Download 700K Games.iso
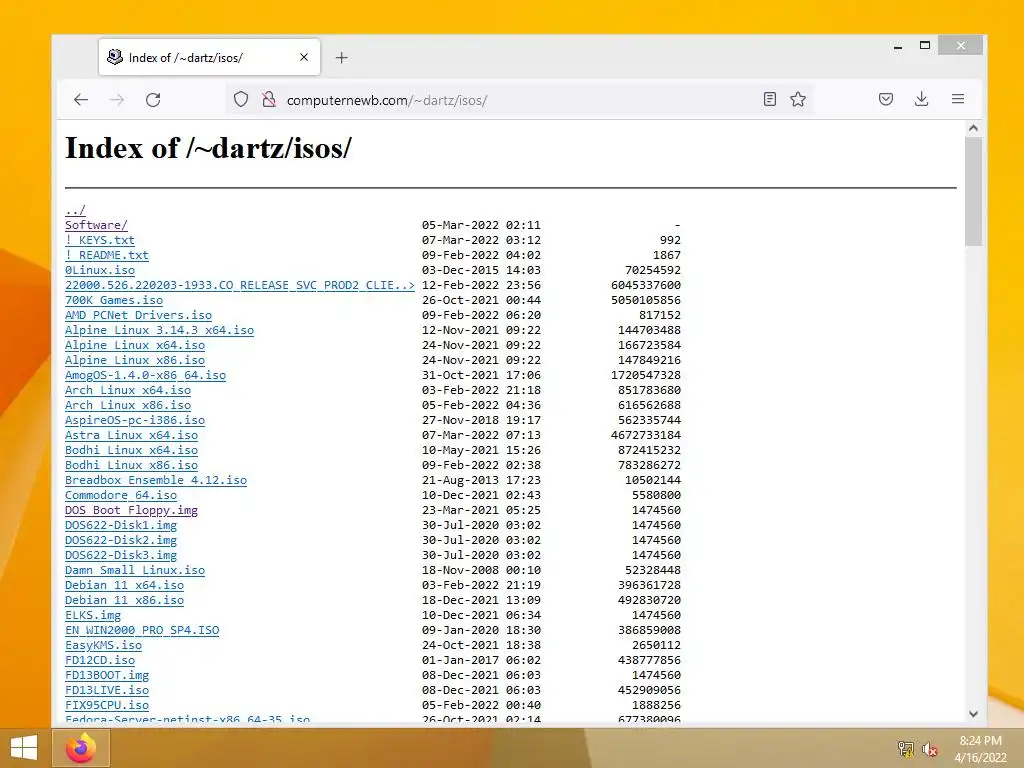The width and height of the screenshot is (1024, 768). click(114, 300)
